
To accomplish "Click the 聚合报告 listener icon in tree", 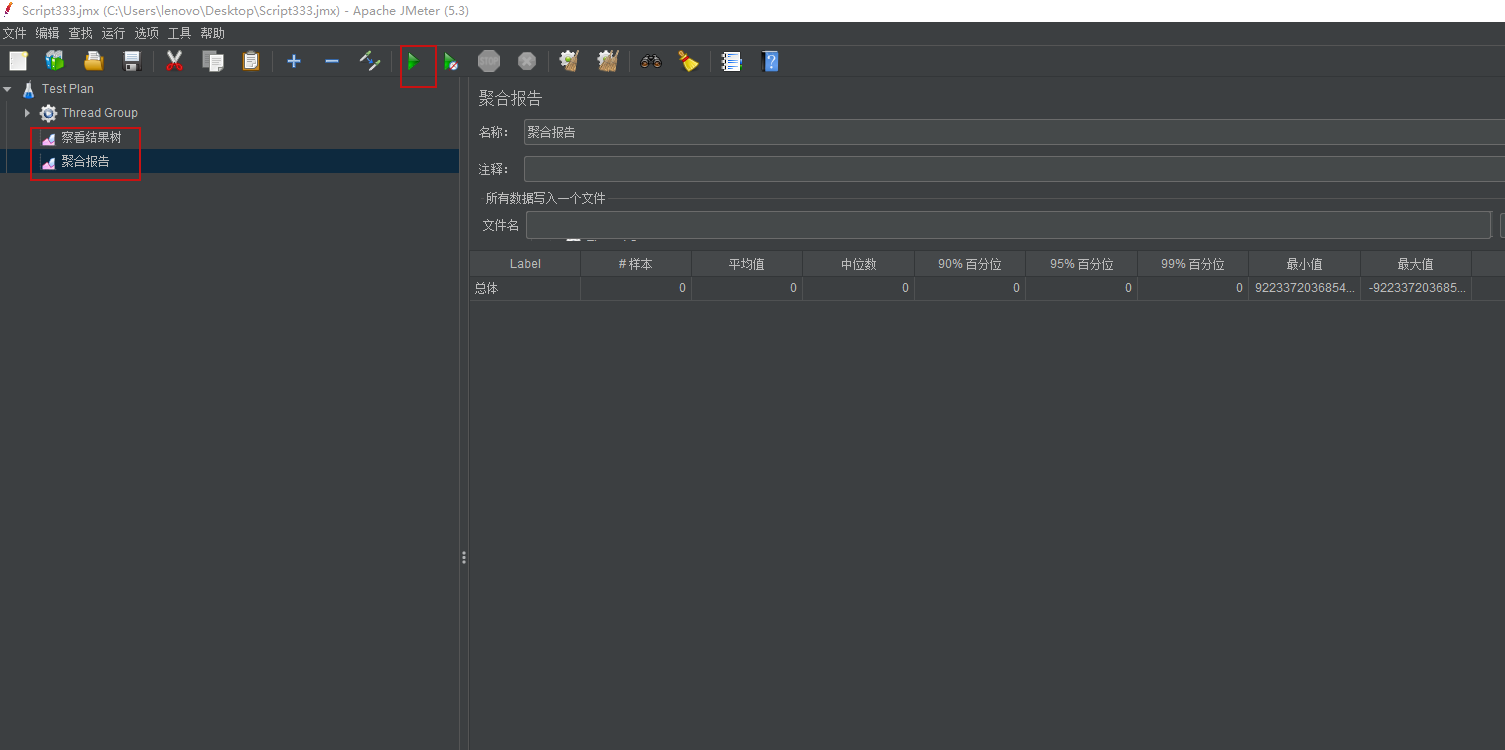I will (48, 162).
